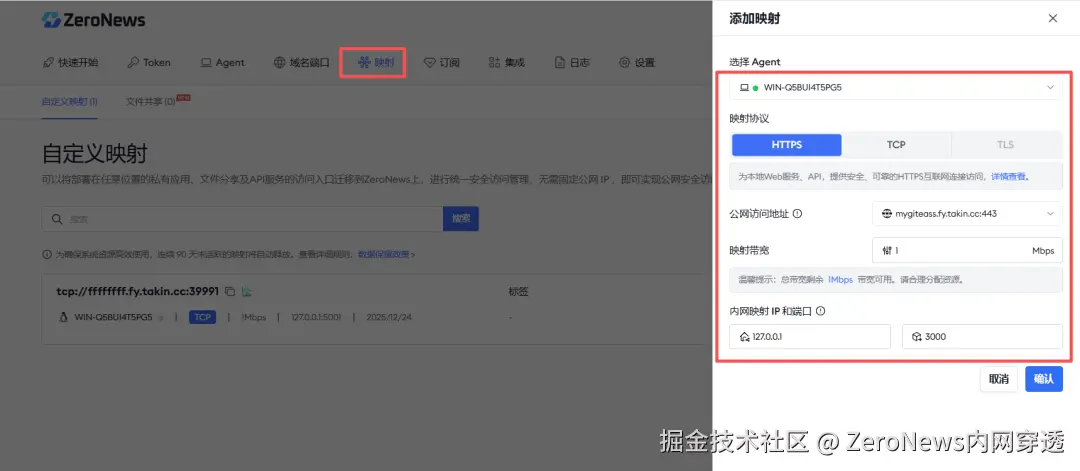This screenshot has height=471, width=1080.
Task: Click the 127.0.0.1 internal IP field
Action: 810,337
